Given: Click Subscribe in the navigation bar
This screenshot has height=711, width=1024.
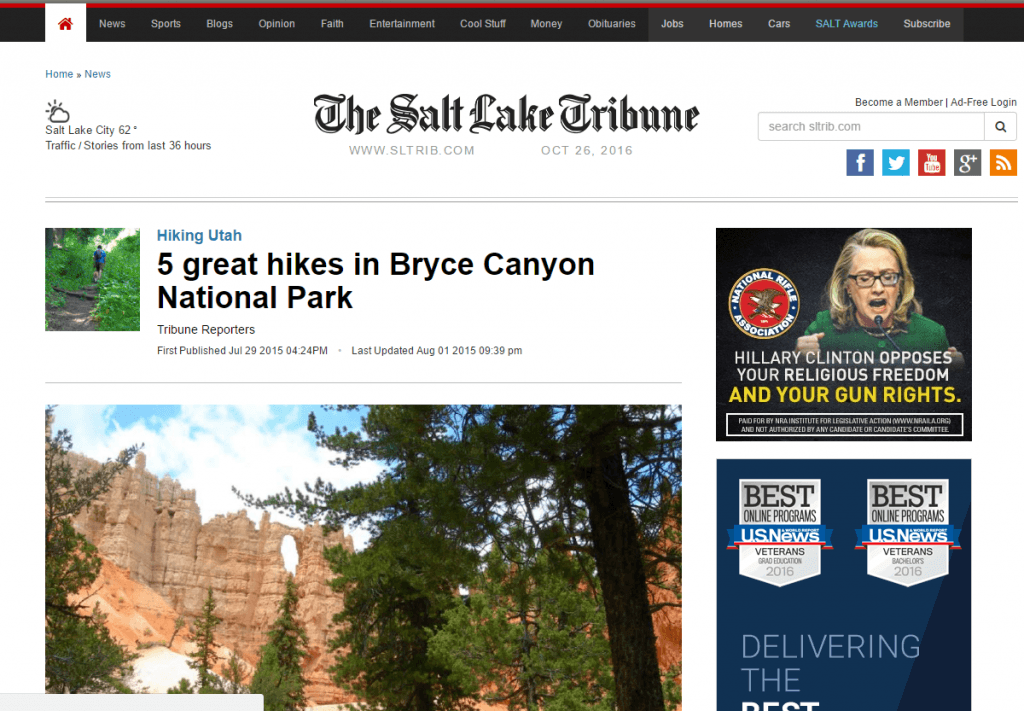Looking at the screenshot, I should coord(927,24).
